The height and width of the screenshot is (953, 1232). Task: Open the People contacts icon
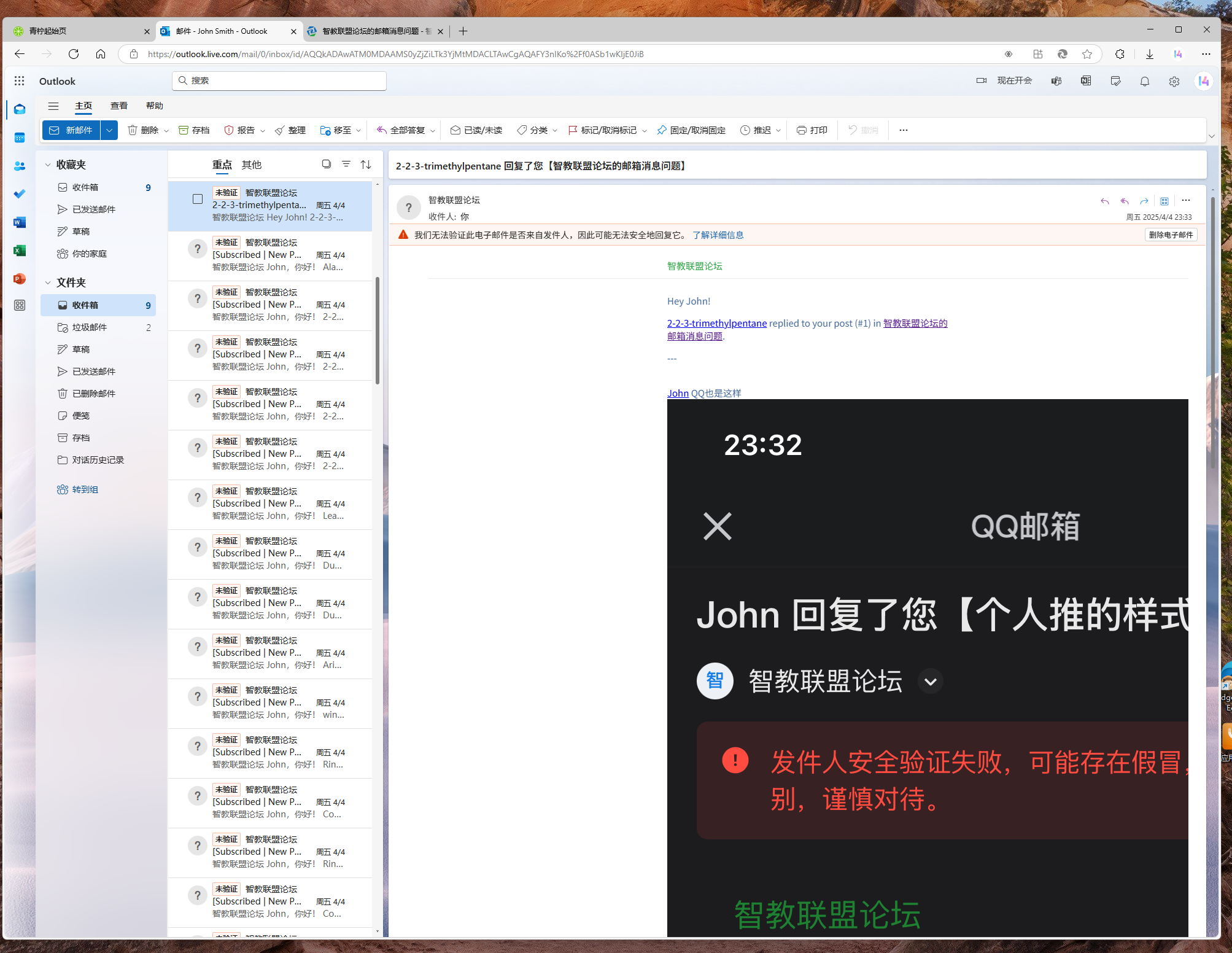coord(20,166)
